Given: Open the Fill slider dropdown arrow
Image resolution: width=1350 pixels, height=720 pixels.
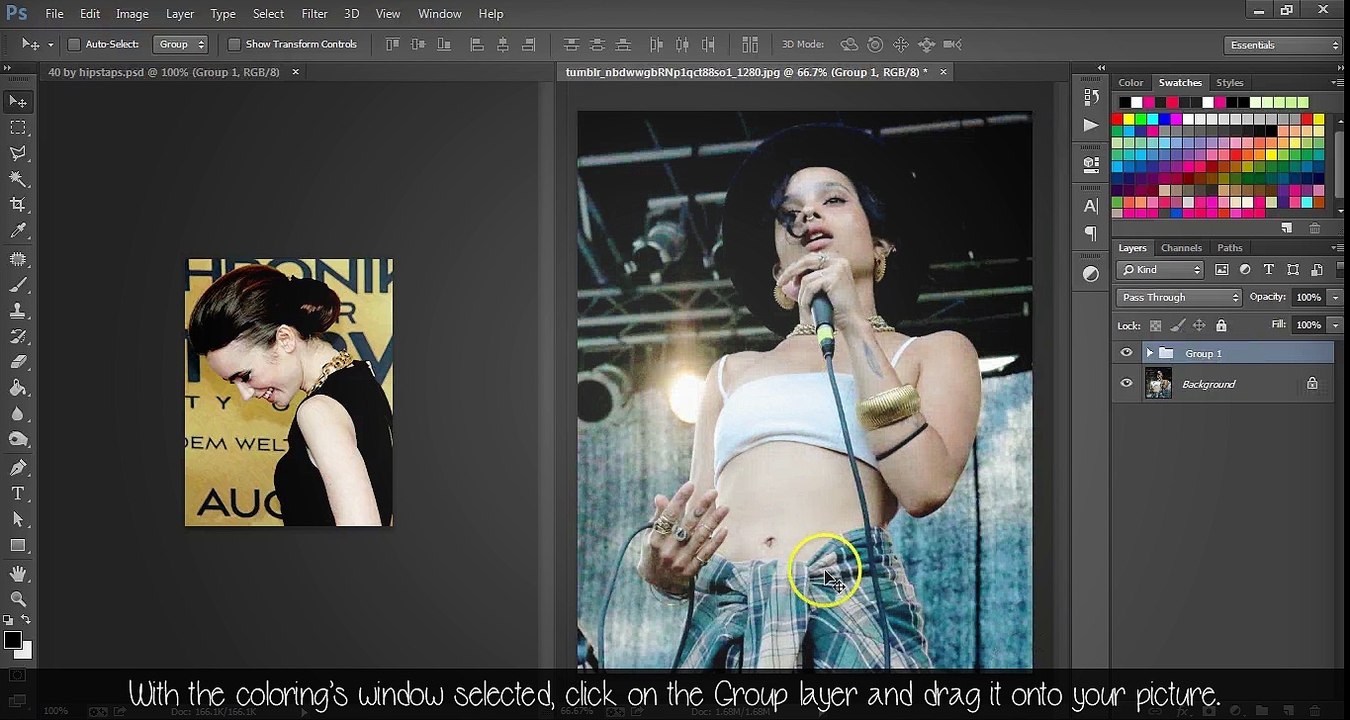Looking at the screenshot, I should [1335, 325].
